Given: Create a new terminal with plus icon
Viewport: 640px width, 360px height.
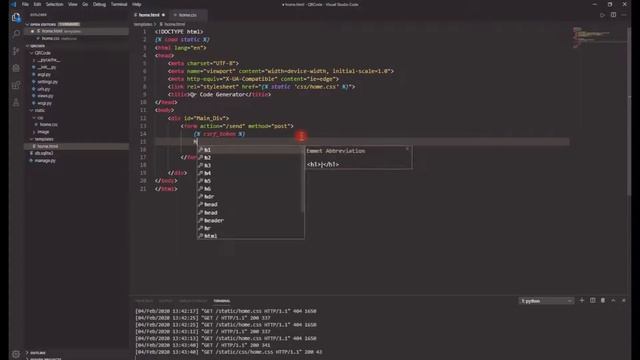Looking at the screenshot, I should click(x=582, y=300).
